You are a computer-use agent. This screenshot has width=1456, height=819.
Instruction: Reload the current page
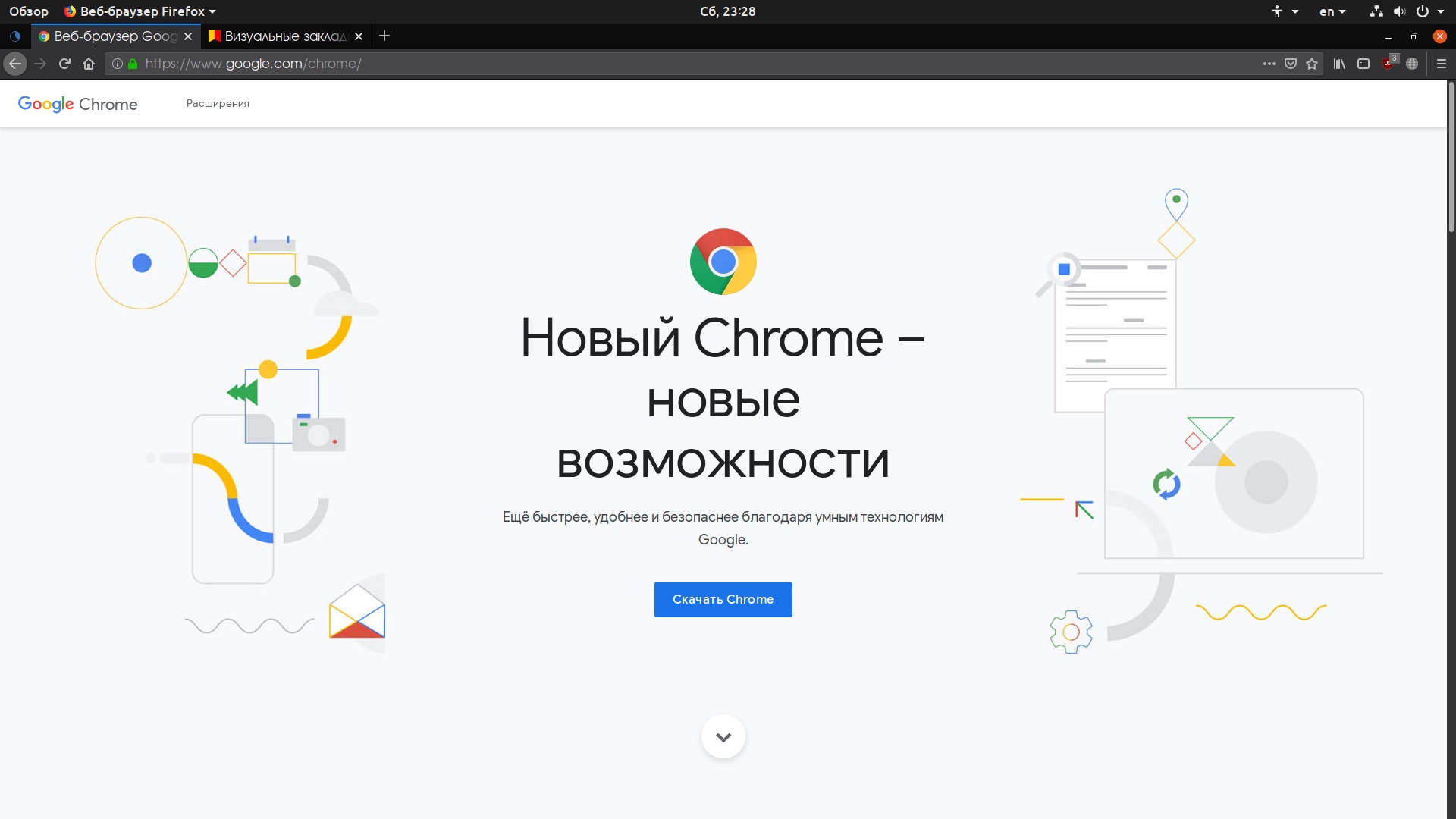pos(64,64)
